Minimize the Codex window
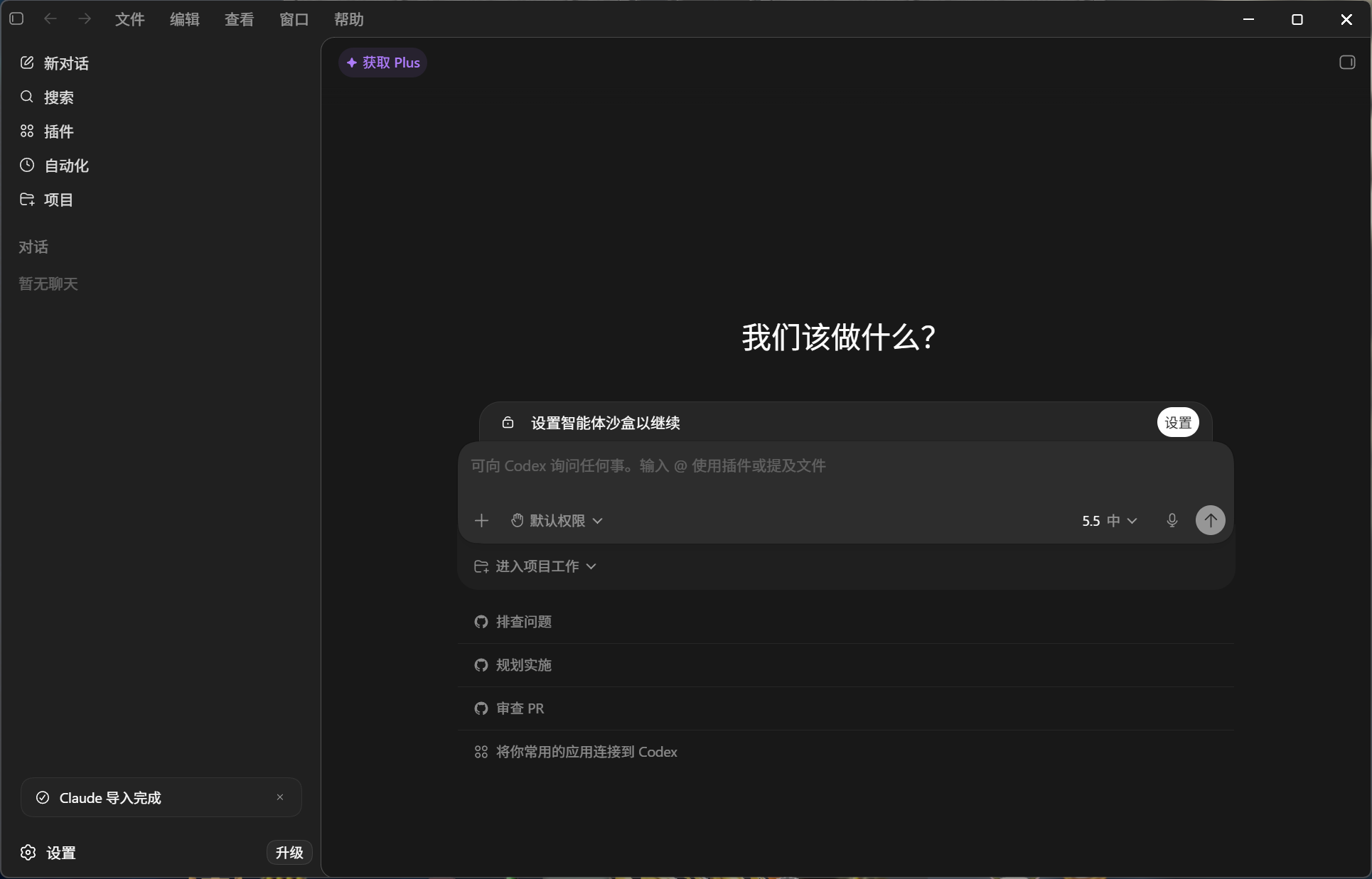 (1248, 19)
